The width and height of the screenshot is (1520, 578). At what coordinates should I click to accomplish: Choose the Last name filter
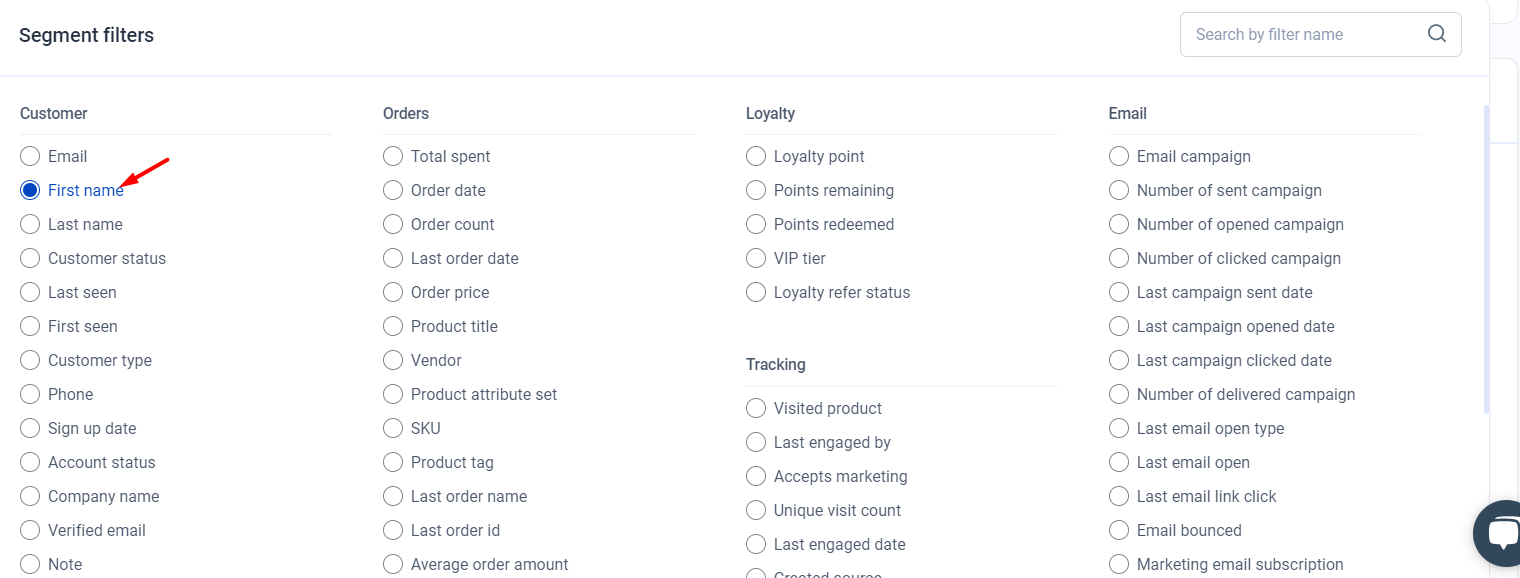[30, 224]
